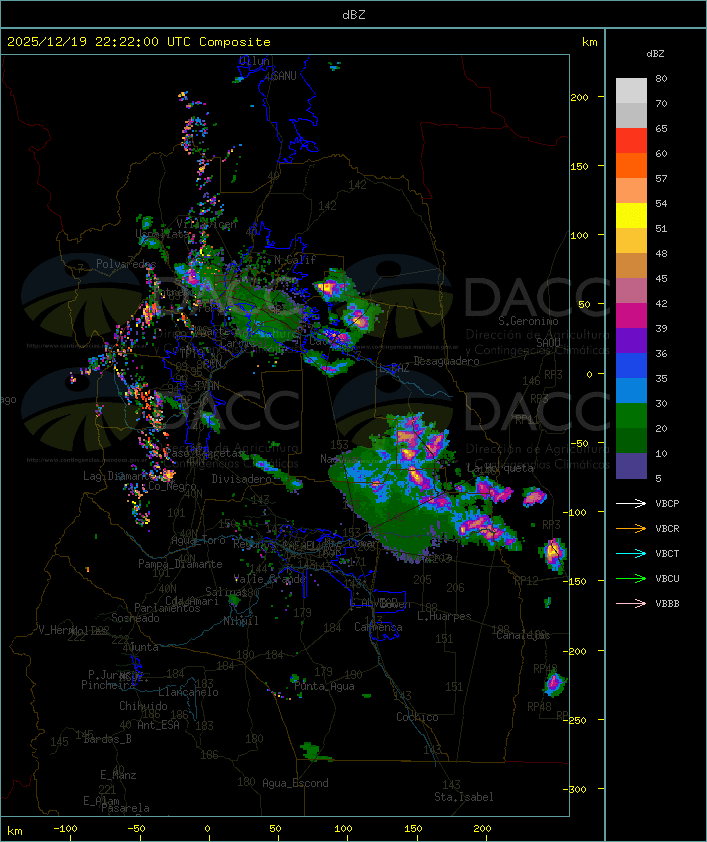Click the 'Desaguadero' map label
This screenshot has height=842, width=707.
point(447,361)
